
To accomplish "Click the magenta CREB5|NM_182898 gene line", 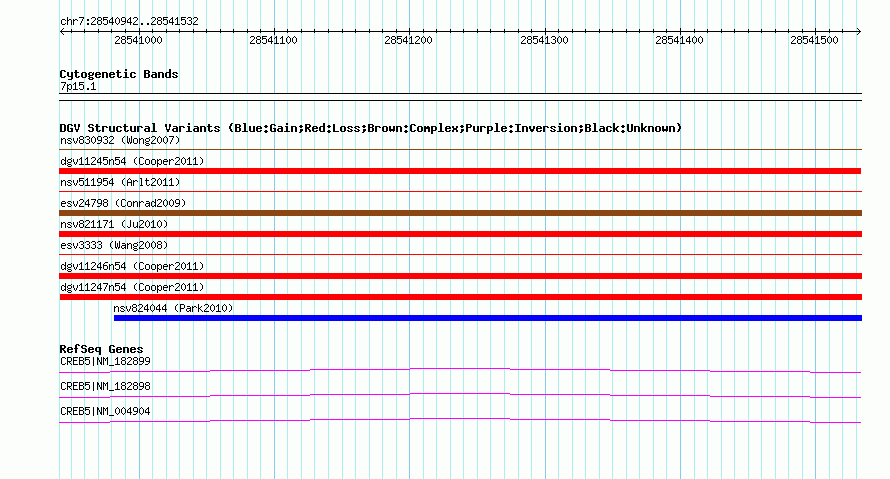I will 460,396.
